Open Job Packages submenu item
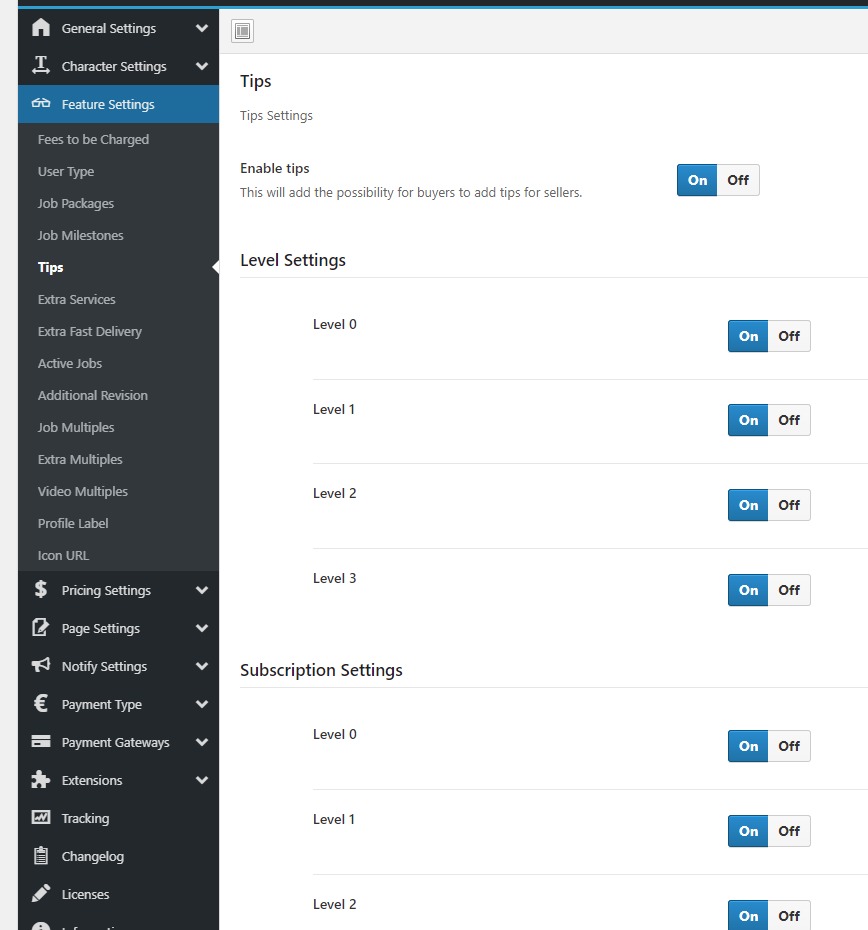This screenshot has width=868, height=930. (x=75, y=203)
